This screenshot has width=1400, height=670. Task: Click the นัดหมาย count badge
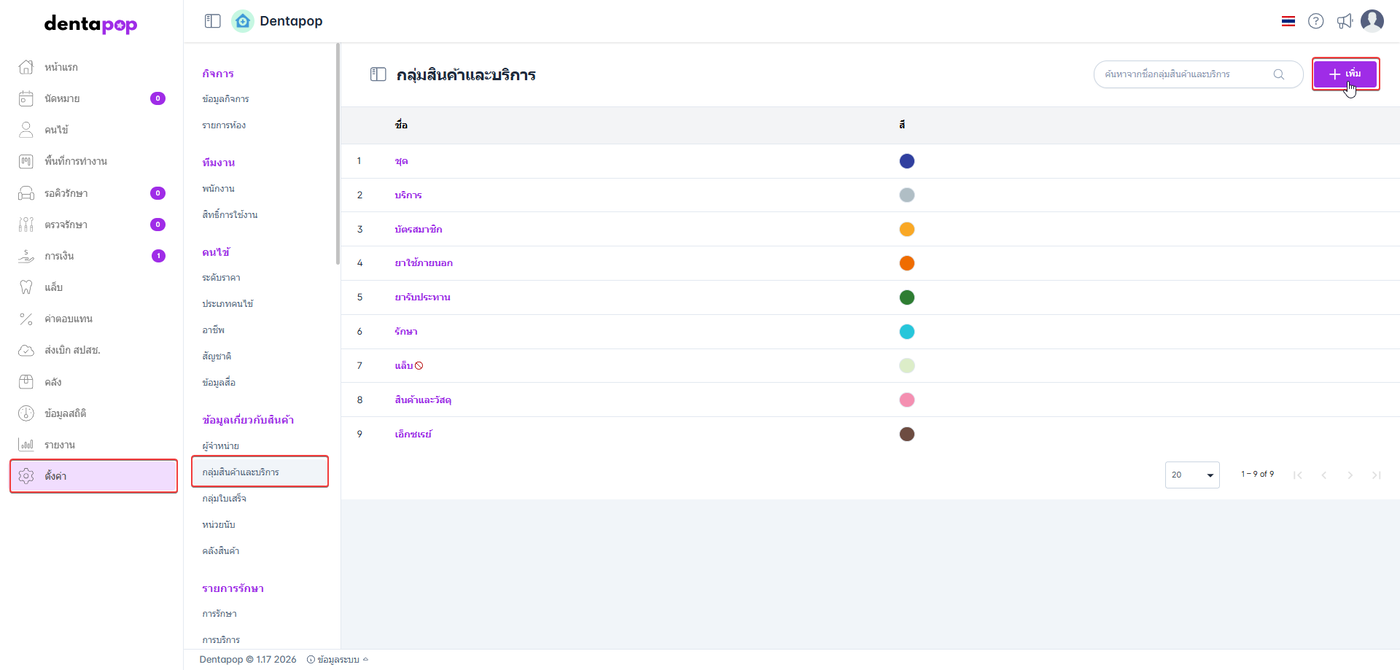coord(158,98)
